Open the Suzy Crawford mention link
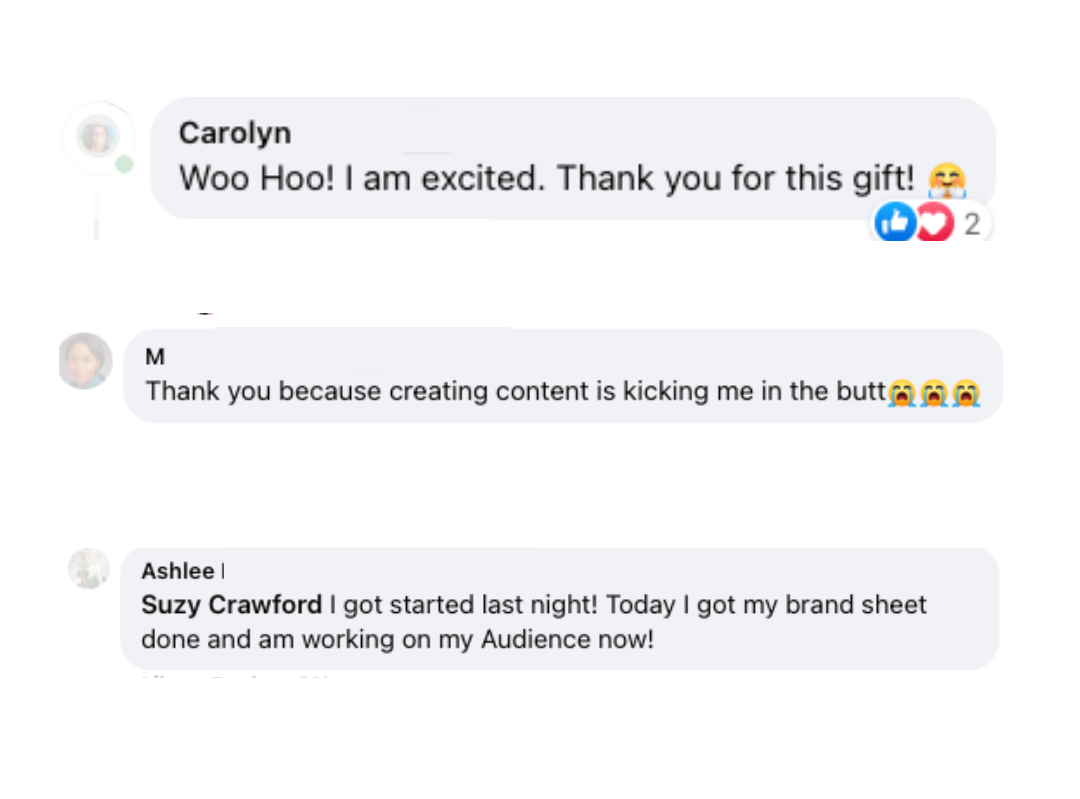This screenshot has height=799, width=1080. [231, 605]
